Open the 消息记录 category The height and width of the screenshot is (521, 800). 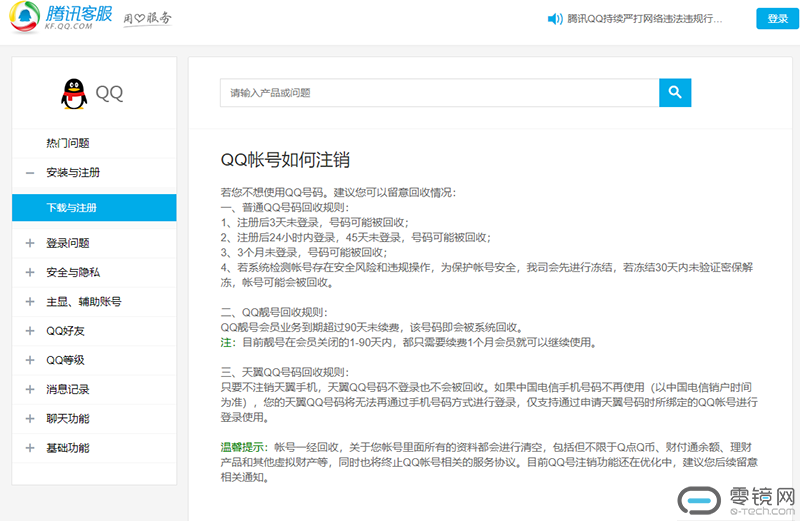[x=68, y=389]
